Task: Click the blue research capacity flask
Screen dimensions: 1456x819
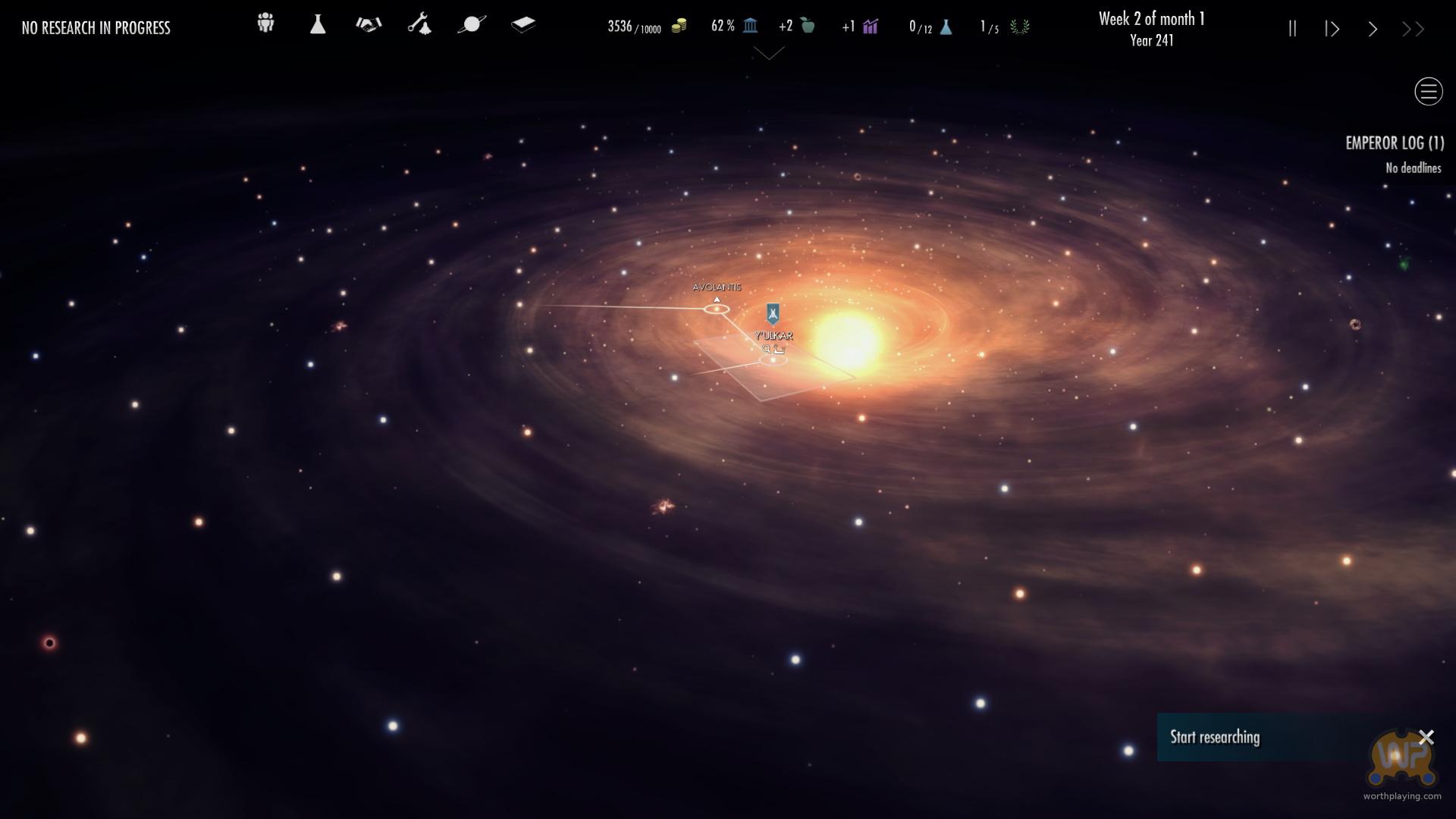Action: click(946, 27)
